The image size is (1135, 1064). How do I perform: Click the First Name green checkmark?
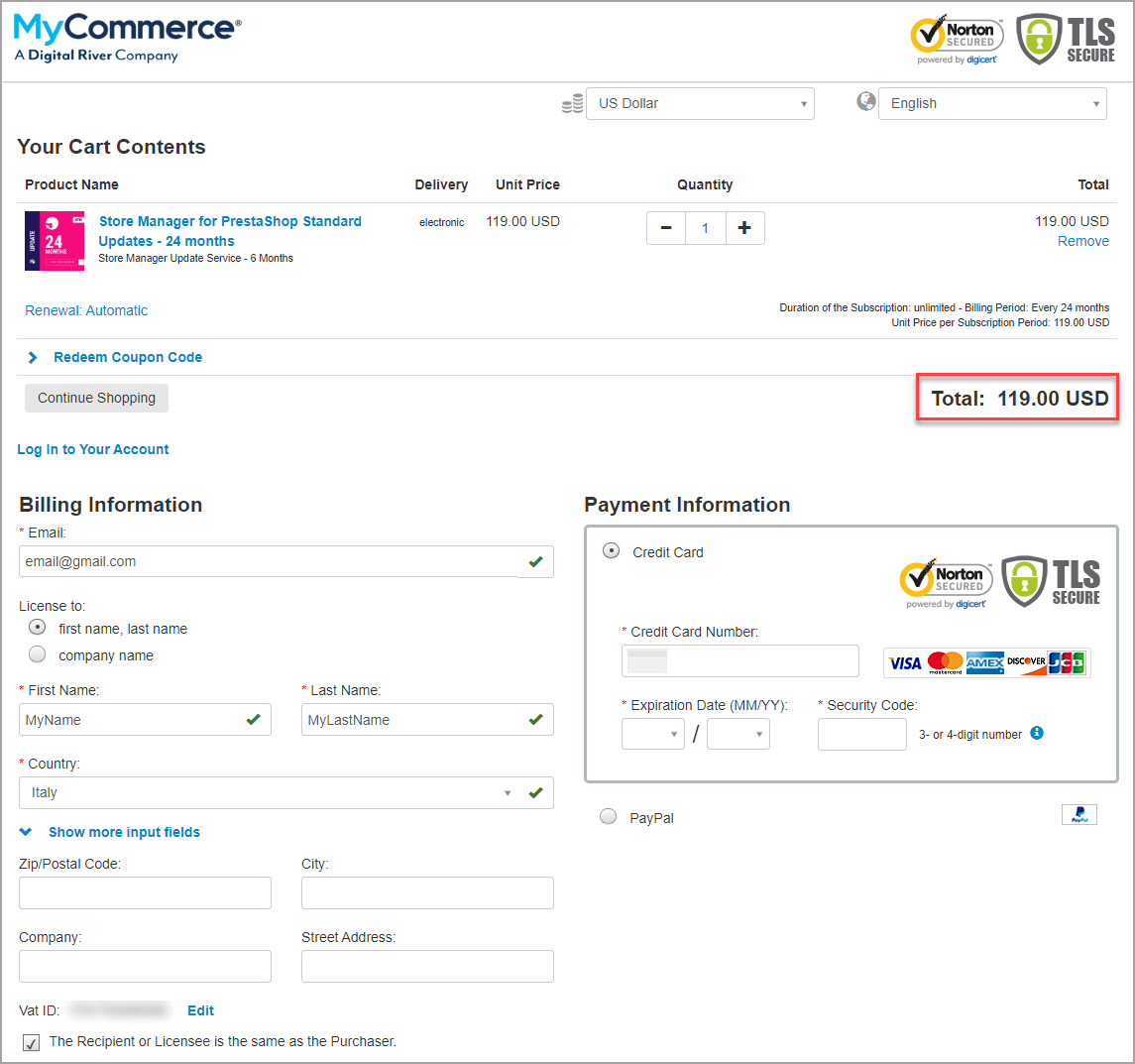[254, 719]
